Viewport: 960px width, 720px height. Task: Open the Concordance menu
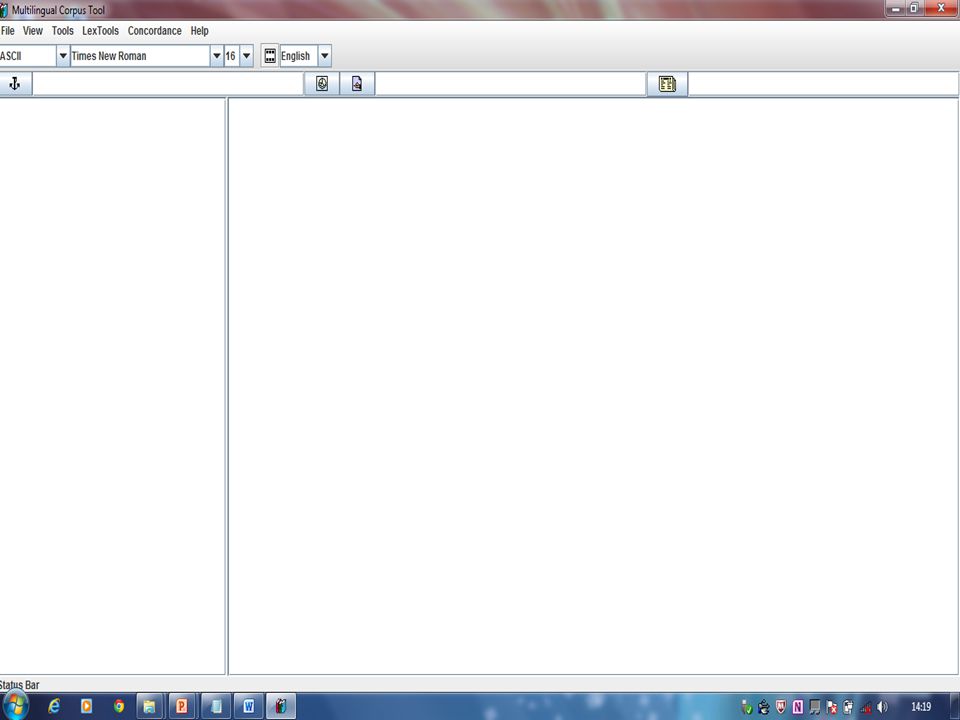coord(154,31)
